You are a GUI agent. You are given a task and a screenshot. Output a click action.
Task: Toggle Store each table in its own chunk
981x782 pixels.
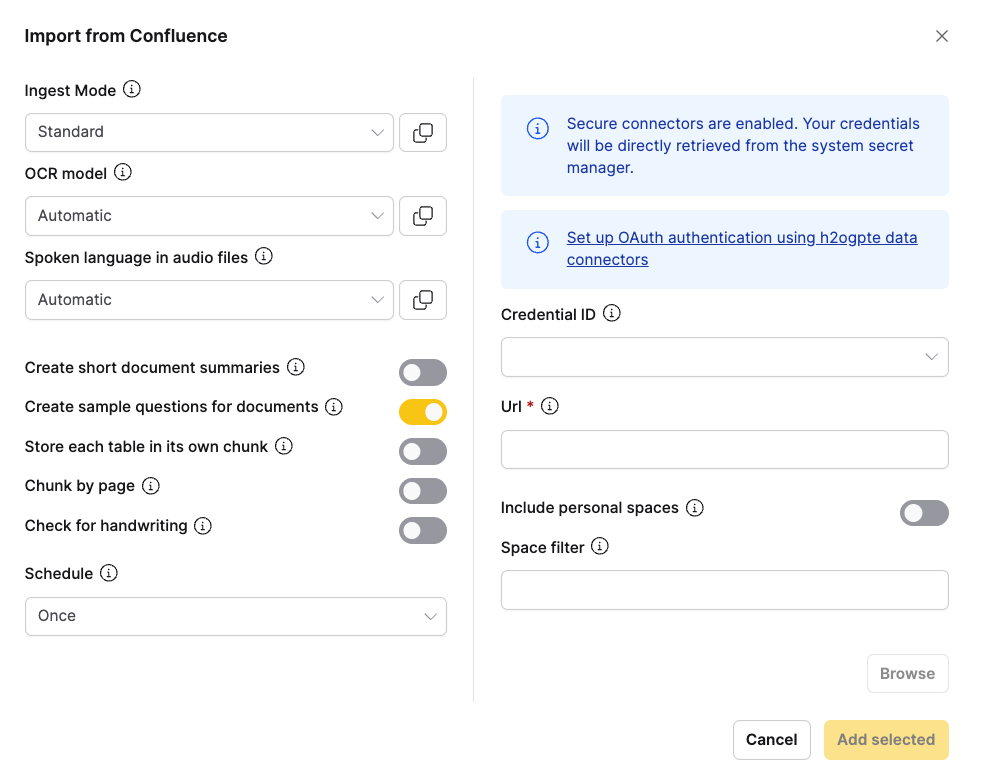(x=422, y=452)
